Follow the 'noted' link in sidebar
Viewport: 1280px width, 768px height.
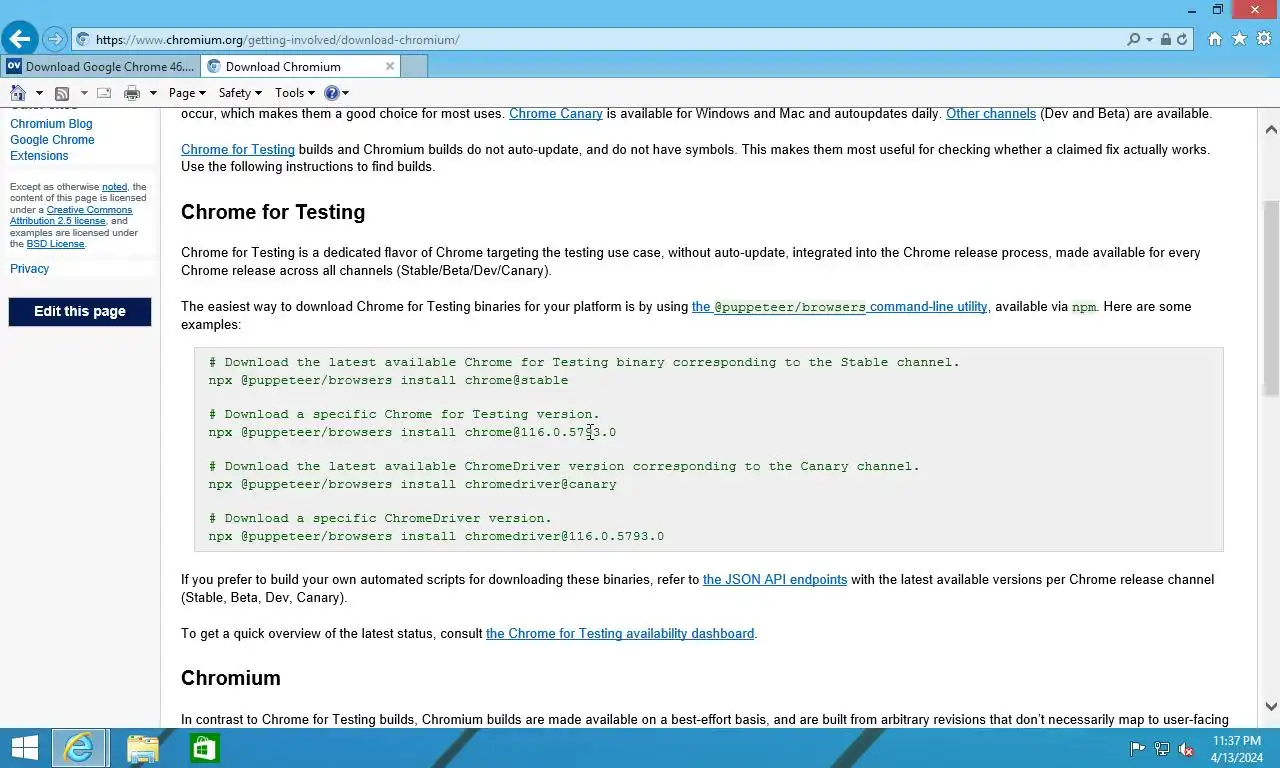pyautogui.click(x=114, y=187)
